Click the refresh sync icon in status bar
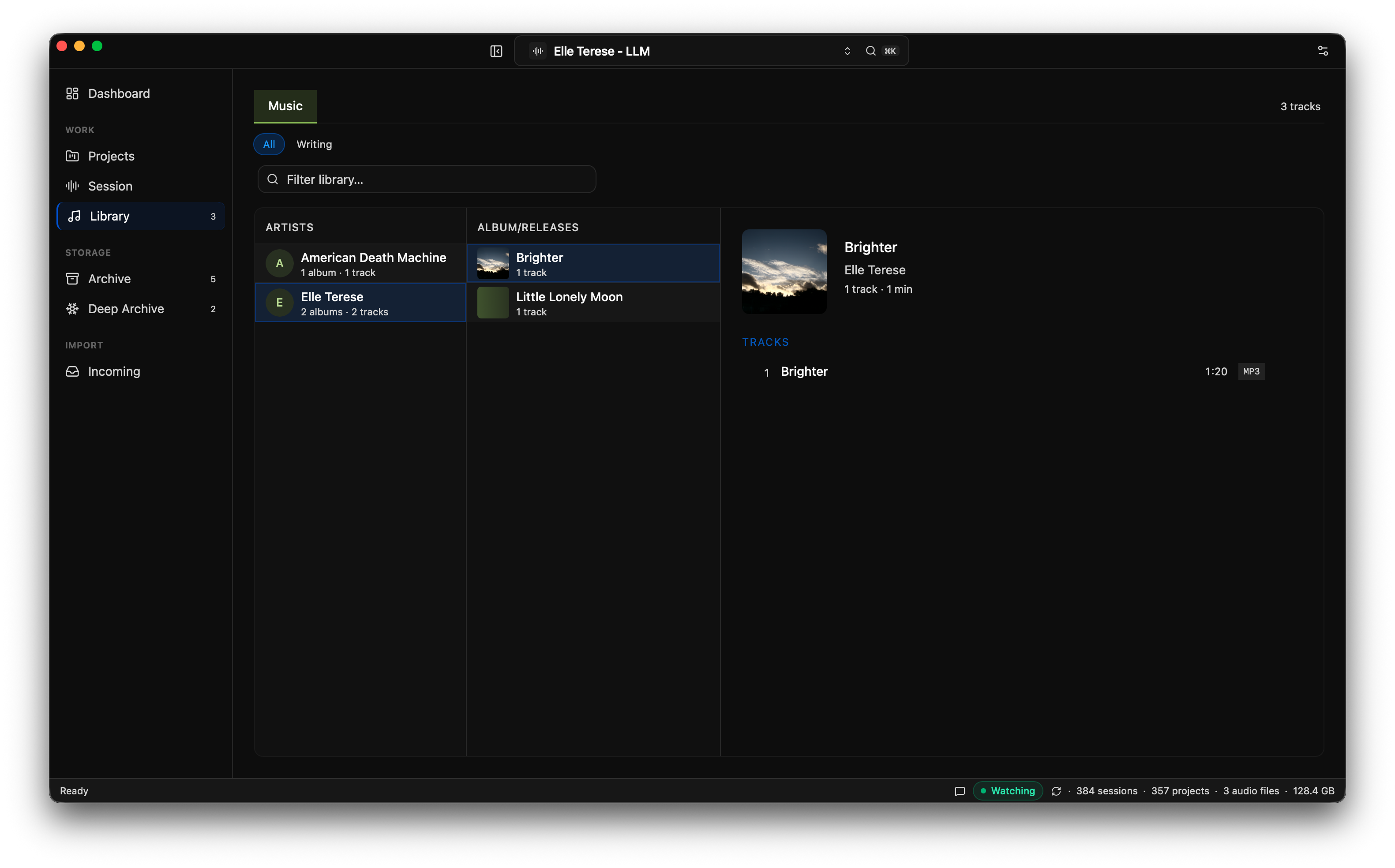1395x868 pixels. [1056, 791]
